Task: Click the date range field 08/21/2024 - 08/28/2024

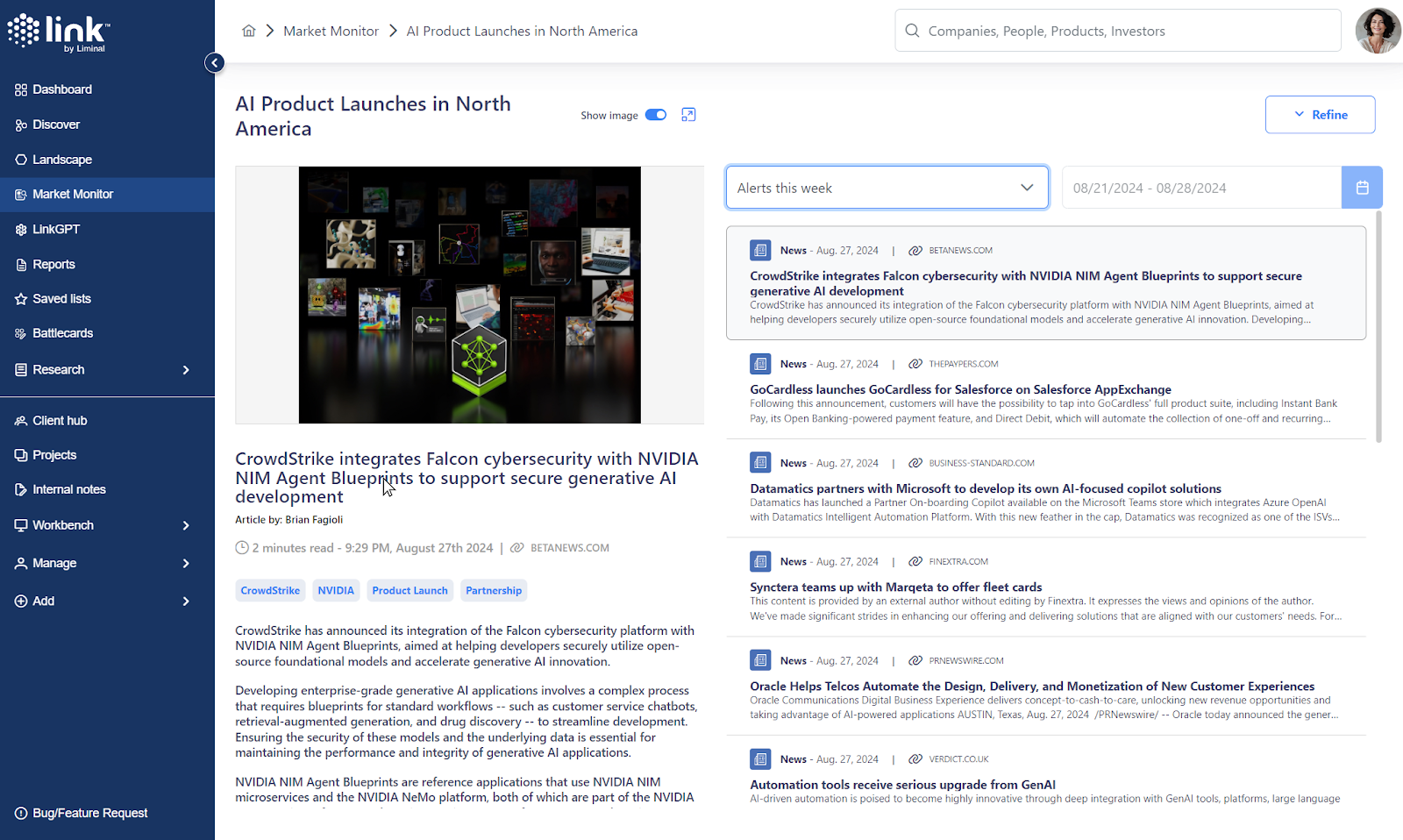Action: click(x=1201, y=188)
